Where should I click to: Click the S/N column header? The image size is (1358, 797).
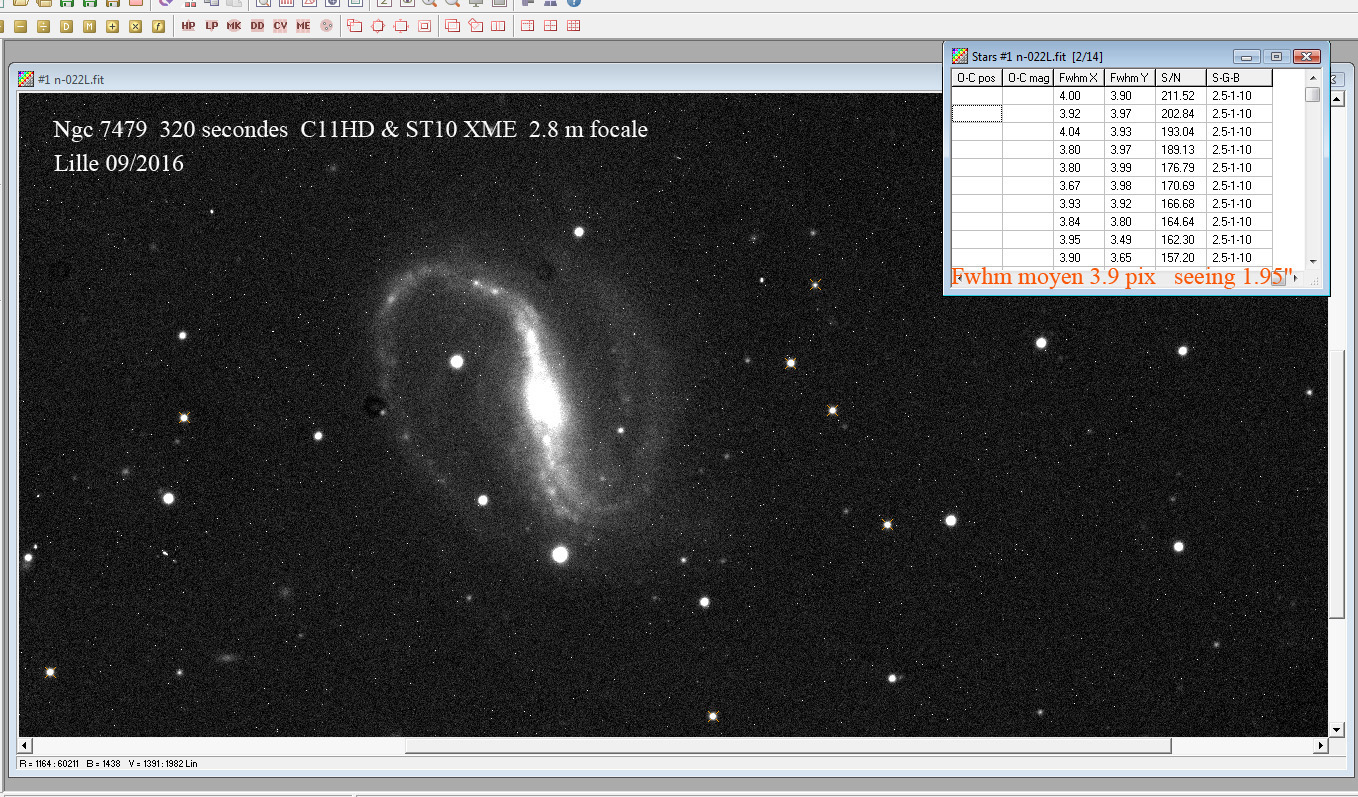[1180, 77]
